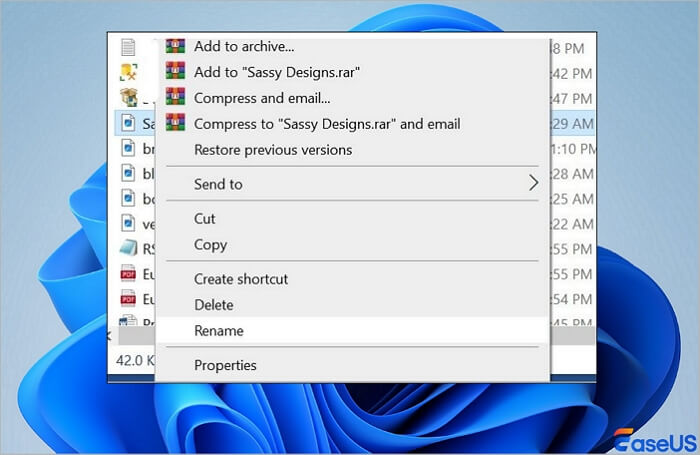Expand the Send to chevron arrow
Viewport: 700px width, 455px height.
pyautogui.click(x=533, y=183)
